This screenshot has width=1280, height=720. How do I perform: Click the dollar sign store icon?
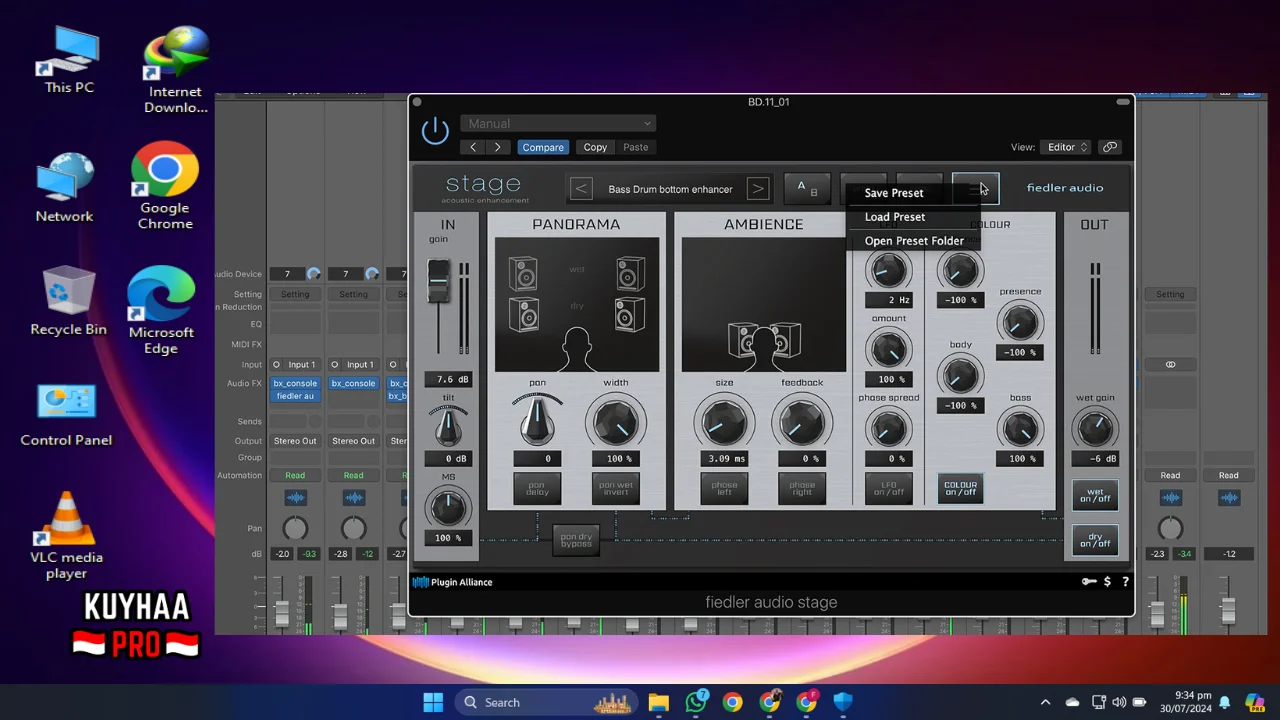pos(1107,582)
